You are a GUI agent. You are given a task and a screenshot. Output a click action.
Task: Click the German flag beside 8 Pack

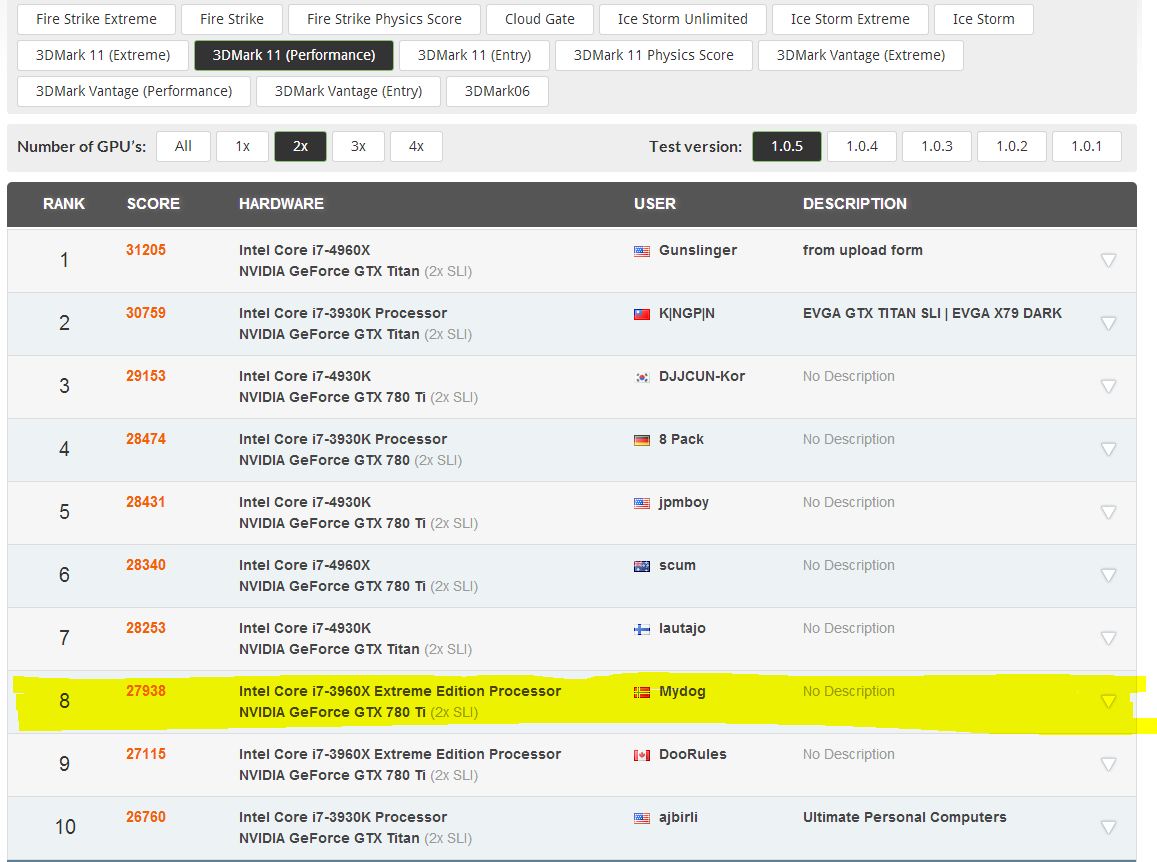coord(642,440)
